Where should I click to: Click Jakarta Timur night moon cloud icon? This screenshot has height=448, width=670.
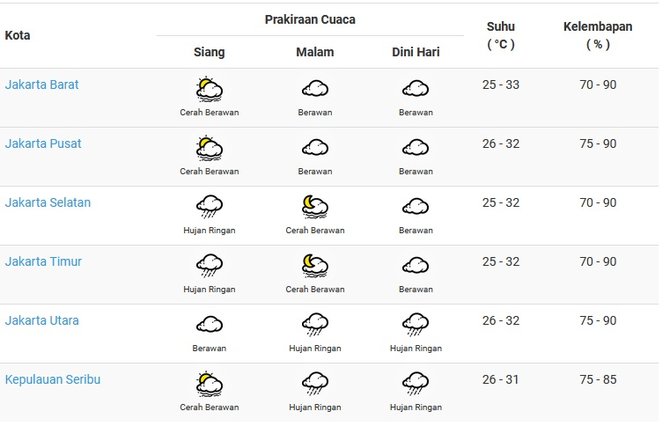315,266
